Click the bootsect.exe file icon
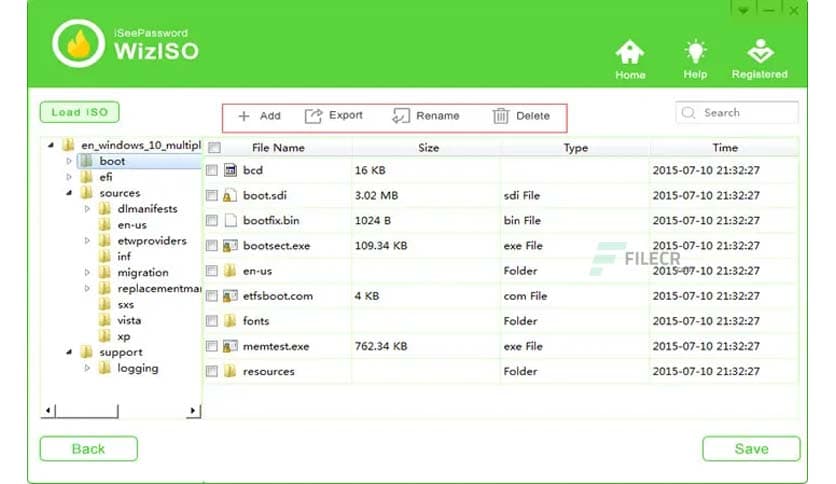The image size is (836, 484). click(x=230, y=246)
